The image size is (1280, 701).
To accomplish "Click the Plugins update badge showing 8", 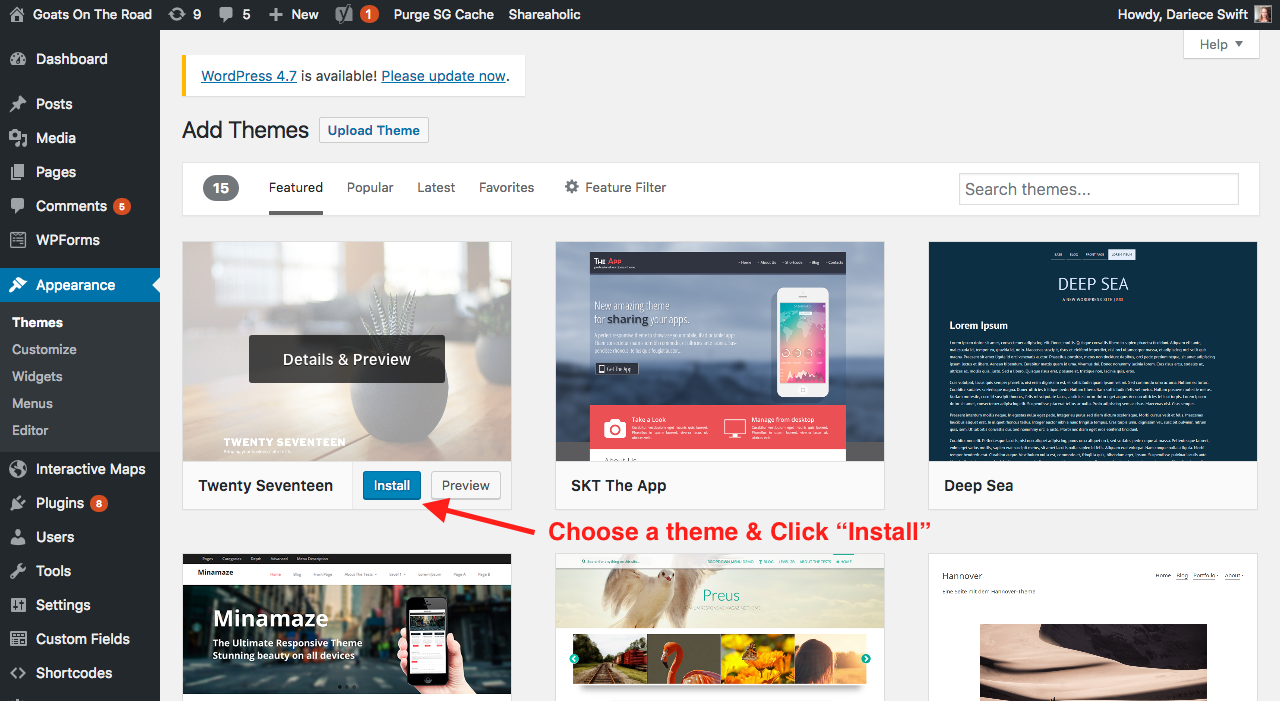I will point(99,503).
